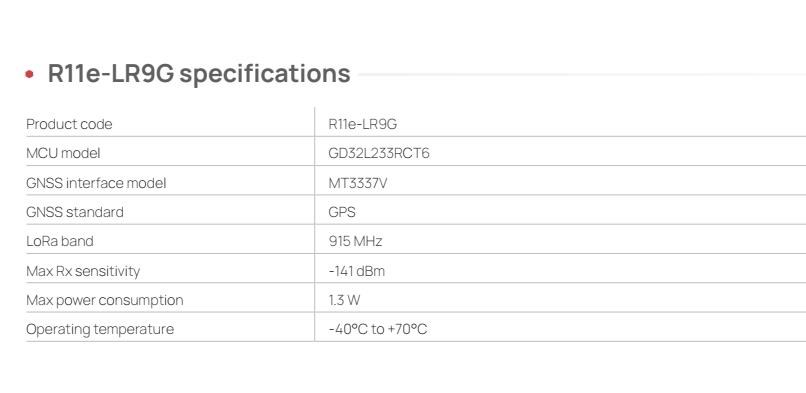Click the R11e-LR9G product code value
Image resolution: width=806 pixels, height=393 pixels.
coord(362,124)
